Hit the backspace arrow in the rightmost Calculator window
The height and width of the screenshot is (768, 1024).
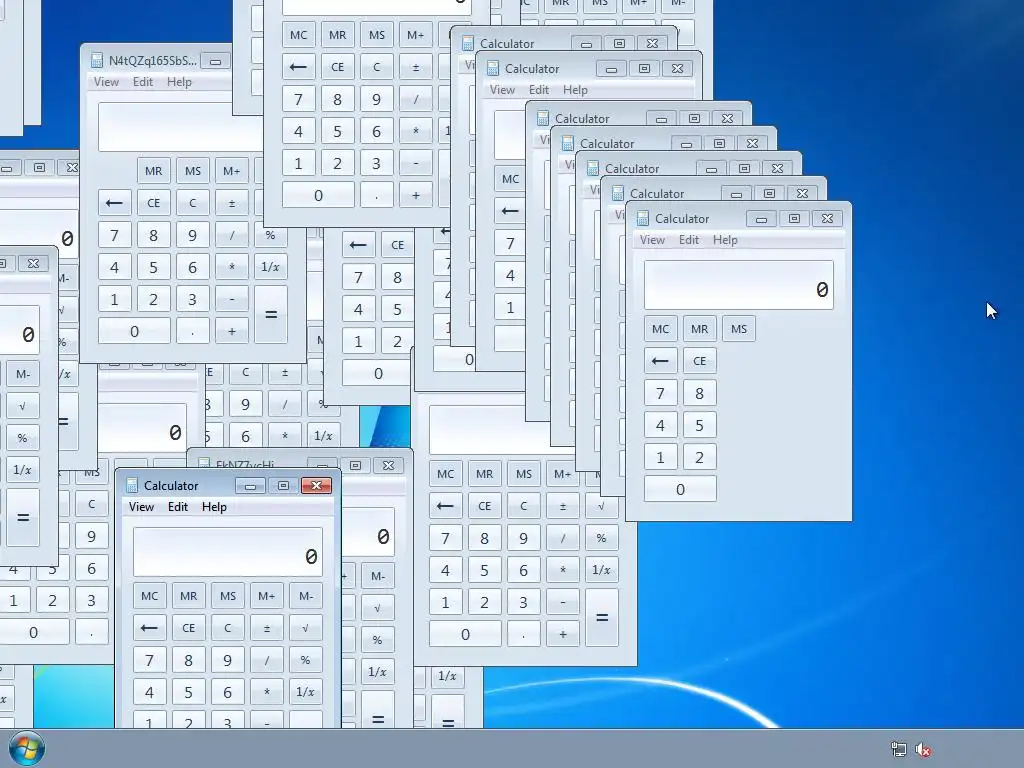point(660,361)
